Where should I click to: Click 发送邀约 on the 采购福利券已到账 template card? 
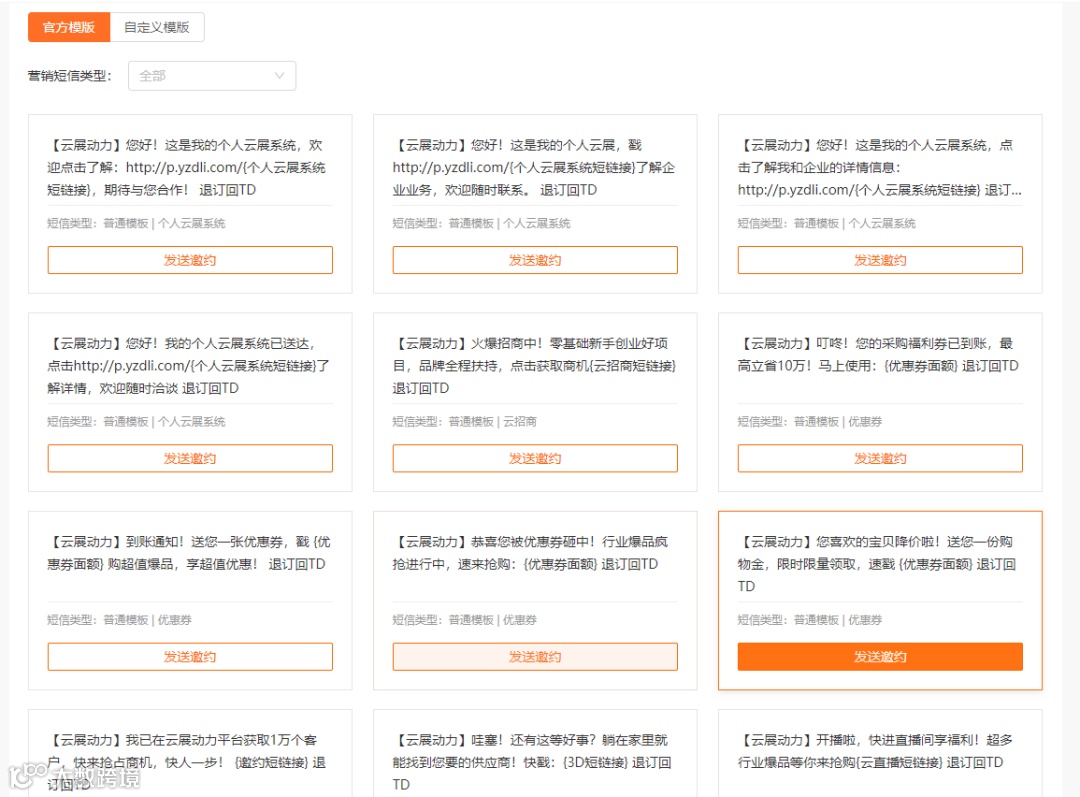880,459
